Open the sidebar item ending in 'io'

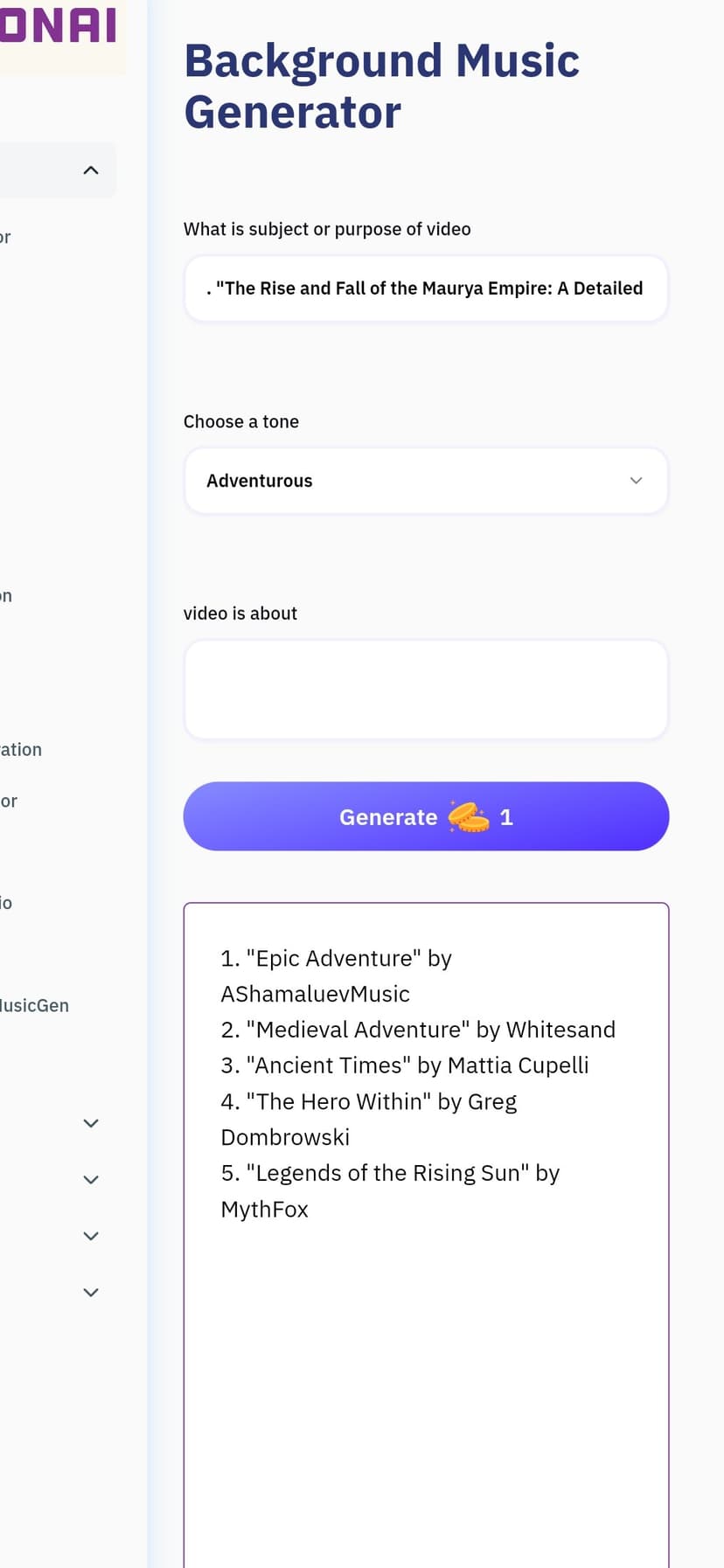pyautogui.click(x=6, y=903)
